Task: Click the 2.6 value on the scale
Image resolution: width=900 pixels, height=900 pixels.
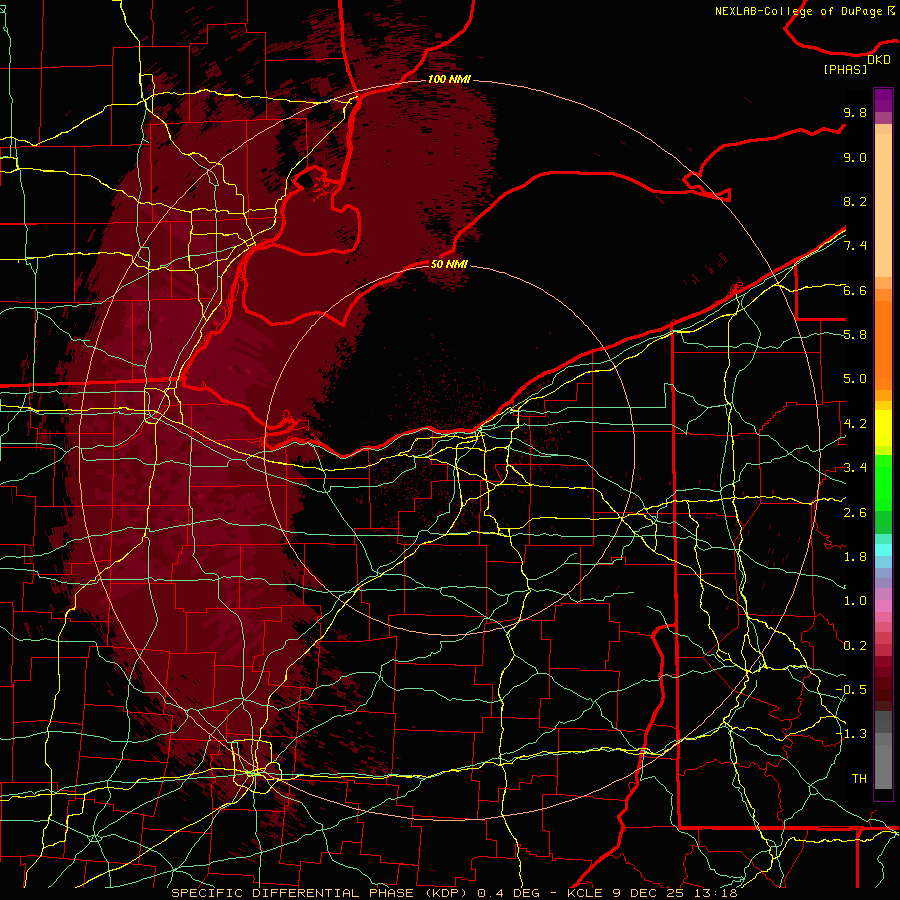Action: (x=855, y=513)
